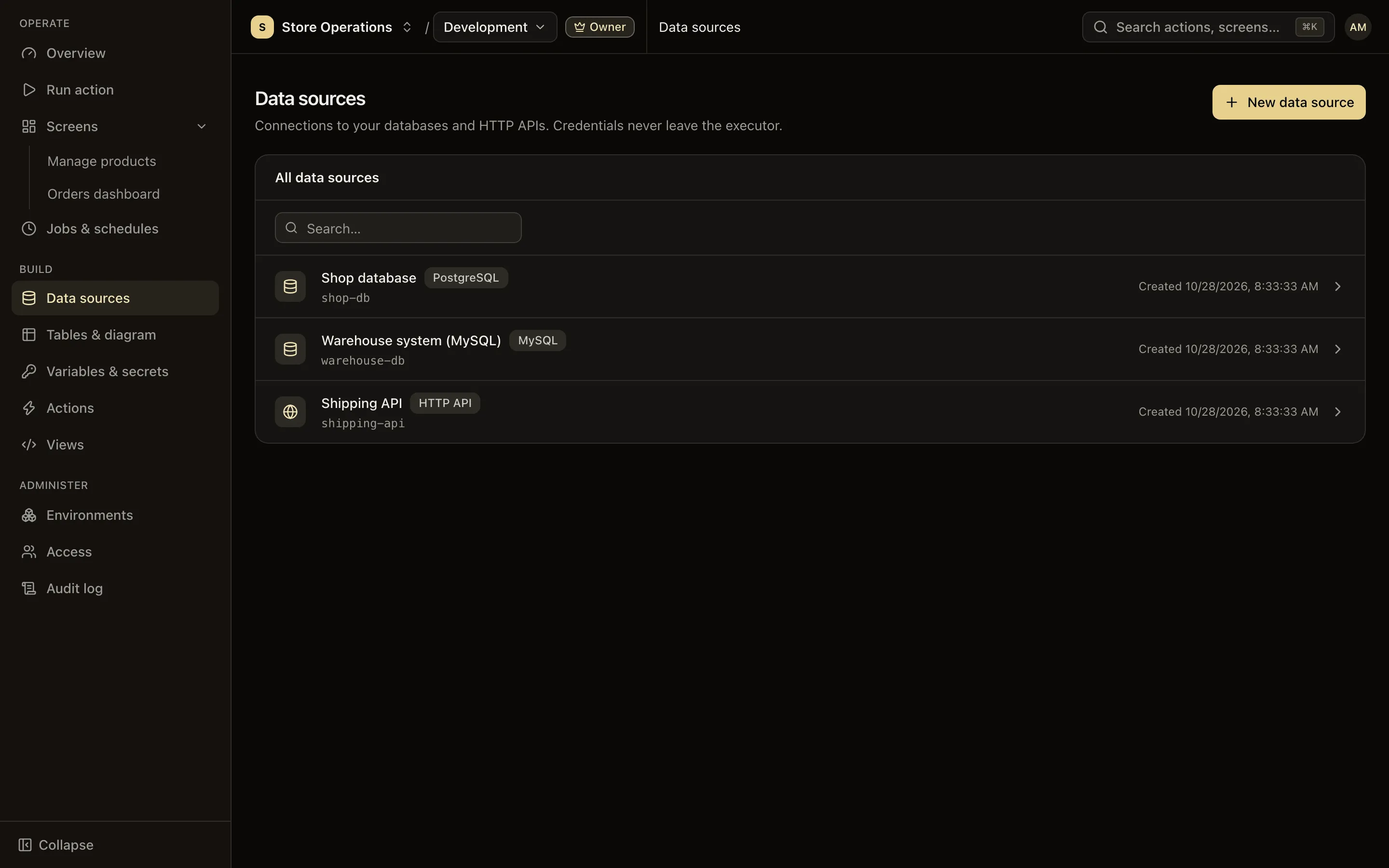The image size is (1389, 868).
Task: Click New data source button
Action: (1289, 102)
